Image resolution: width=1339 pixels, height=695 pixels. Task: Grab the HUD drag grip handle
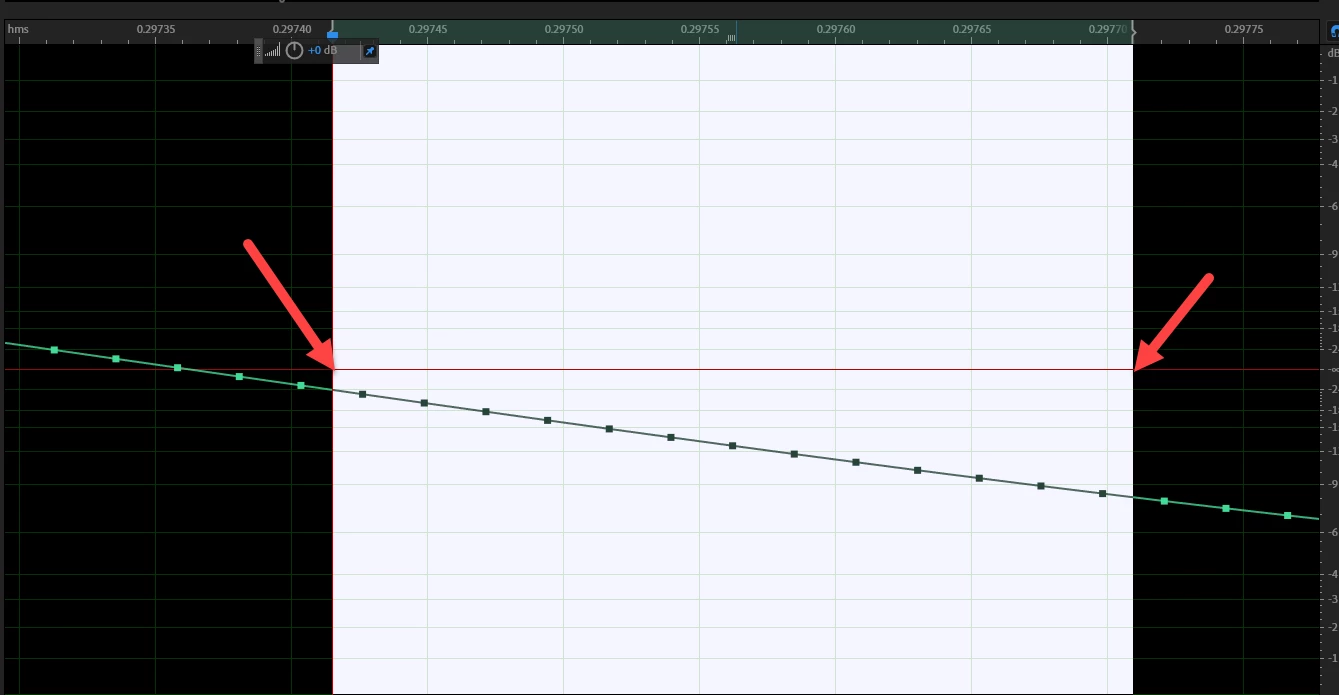259,51
